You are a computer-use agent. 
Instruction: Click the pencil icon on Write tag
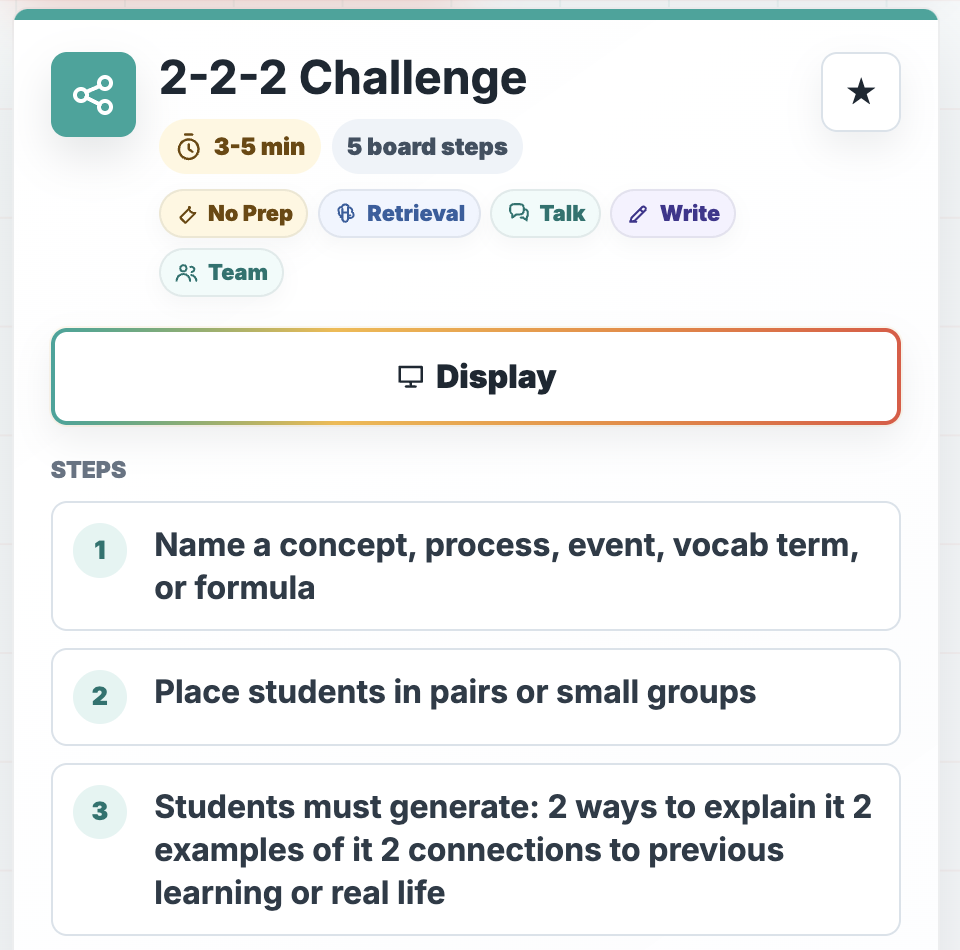point(638,214)
